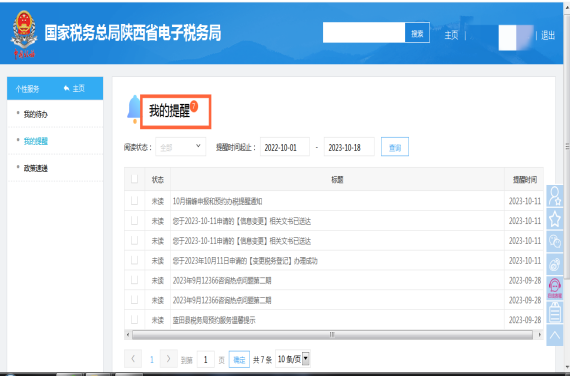Click the 主页 link in top header
The image size is (570, 377).
[451, 35]
